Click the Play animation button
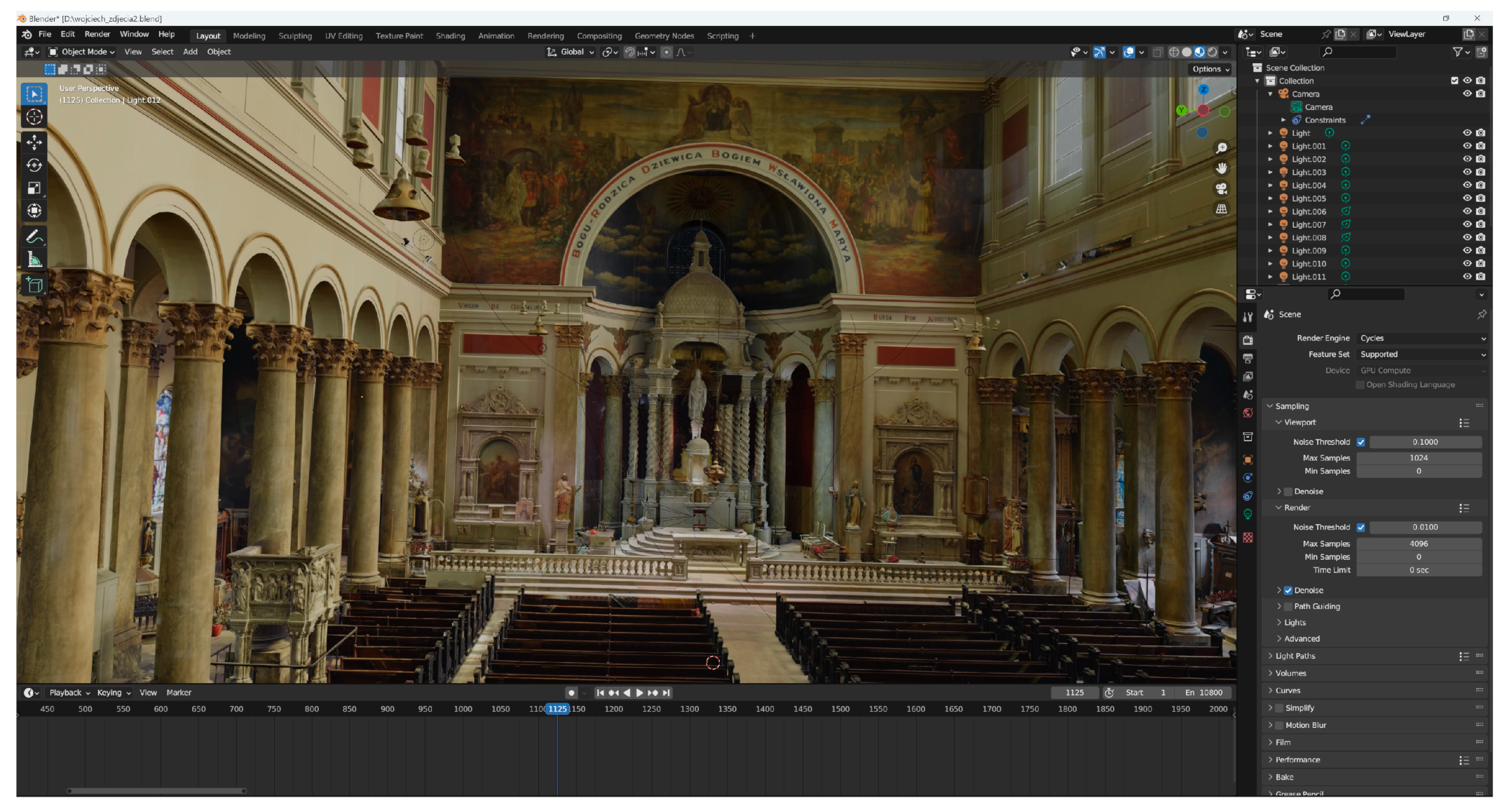Viewport: 1507px width, 812px height. (x=639, y=693)
